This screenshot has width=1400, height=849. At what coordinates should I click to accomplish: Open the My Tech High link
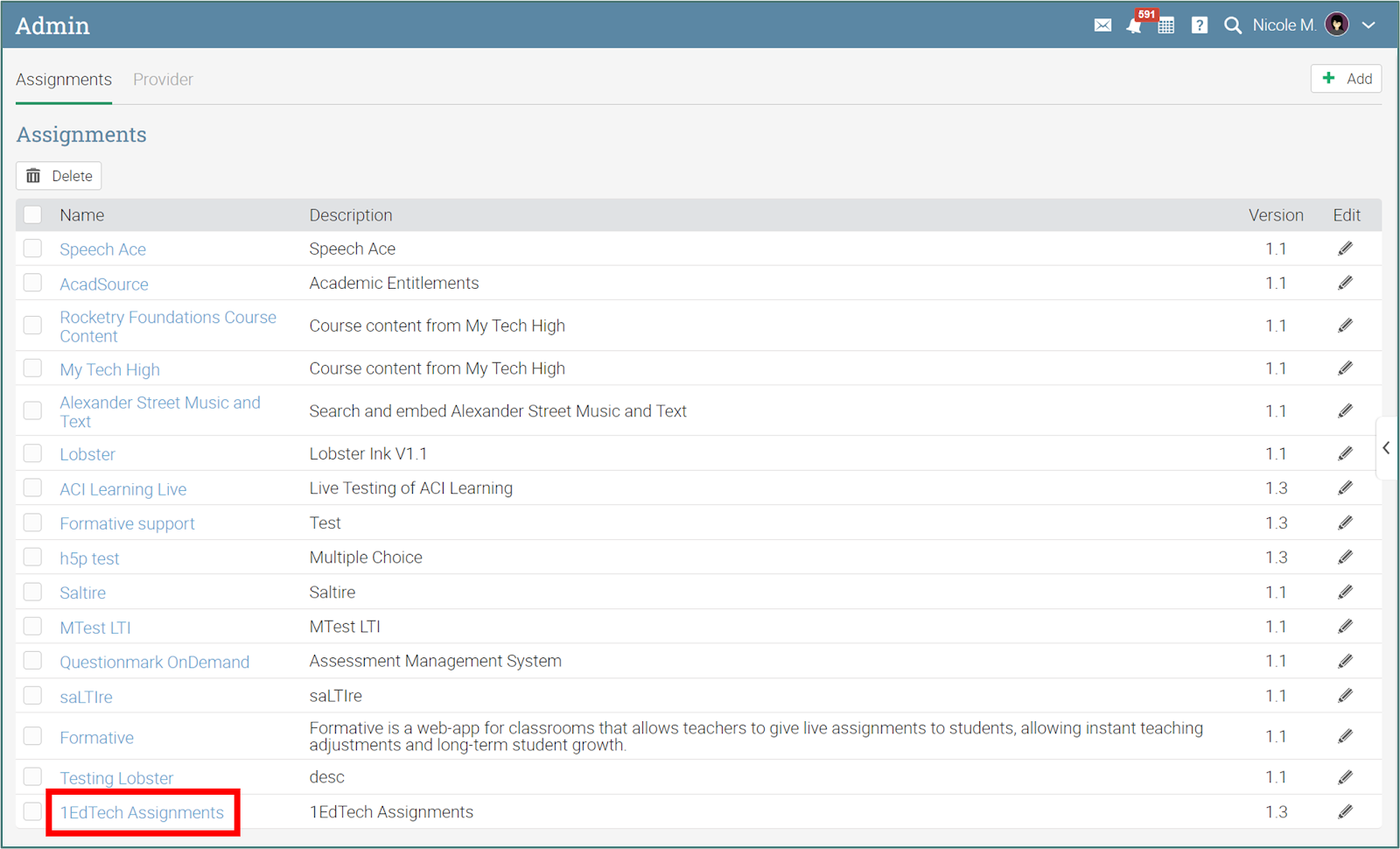[x=109, y=369]
